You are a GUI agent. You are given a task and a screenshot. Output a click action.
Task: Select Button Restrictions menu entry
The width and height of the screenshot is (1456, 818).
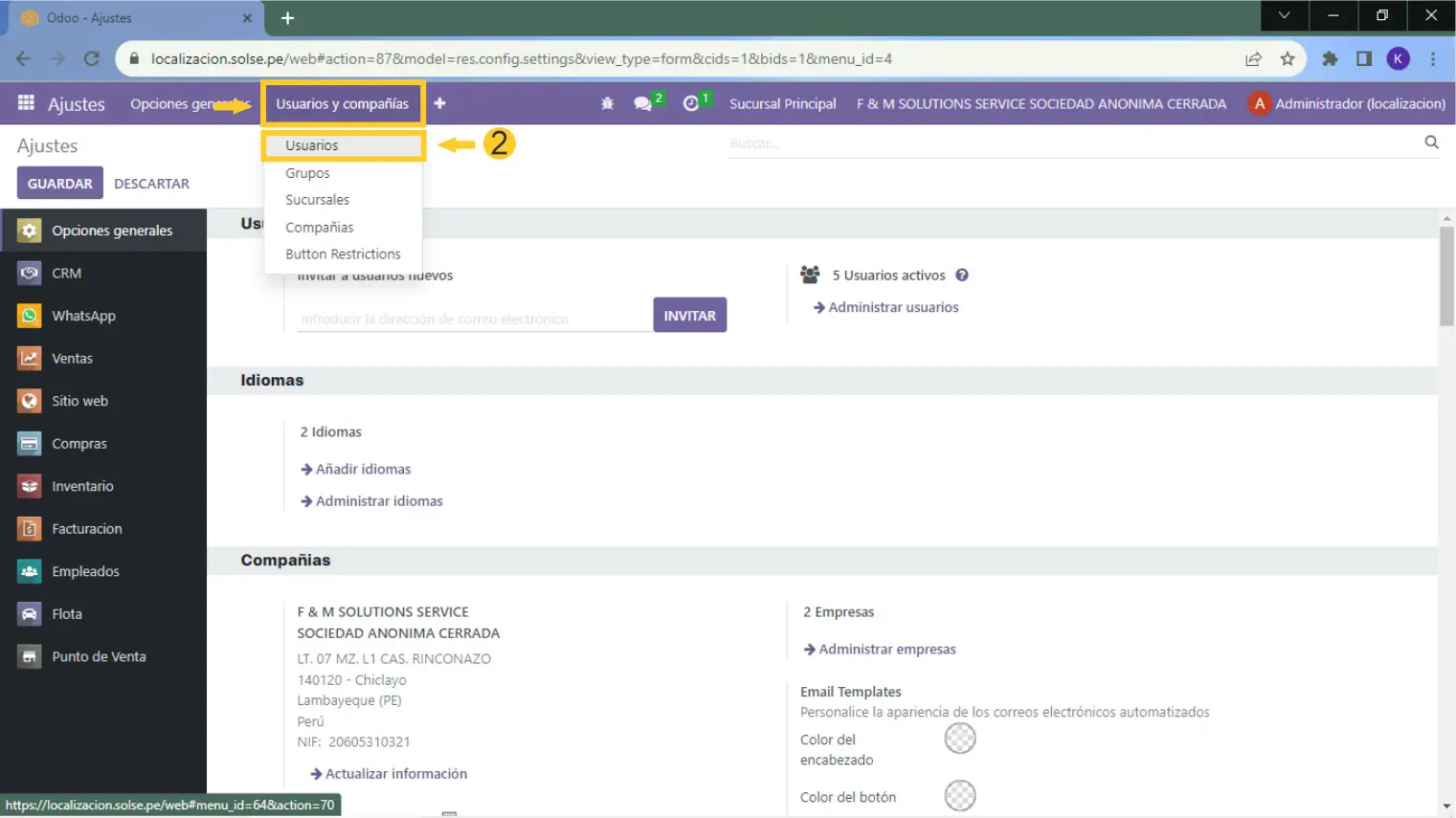(343, 254)
